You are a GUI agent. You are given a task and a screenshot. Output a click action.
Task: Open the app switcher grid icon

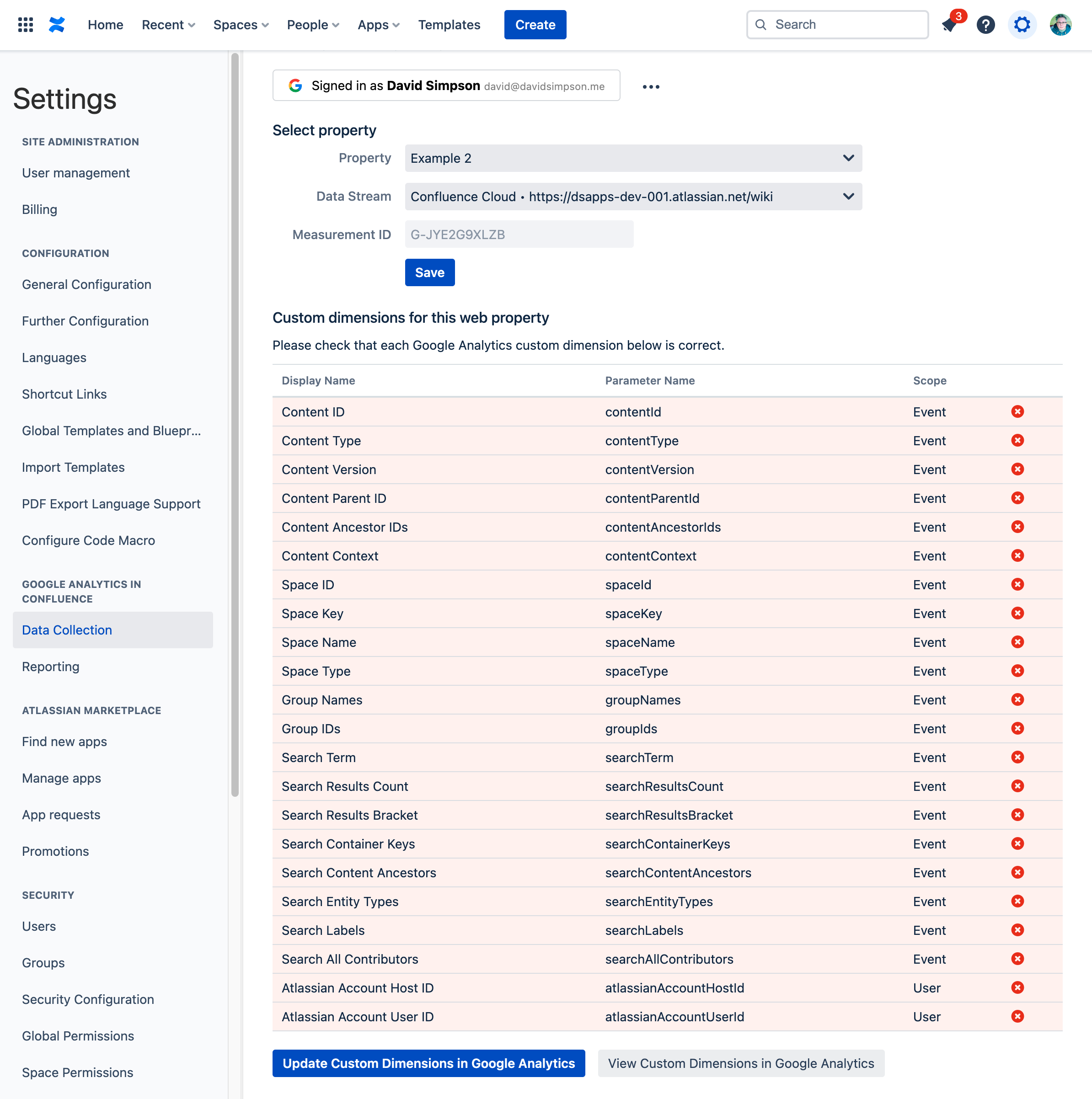pyautogui.click(x=26, y=25)
